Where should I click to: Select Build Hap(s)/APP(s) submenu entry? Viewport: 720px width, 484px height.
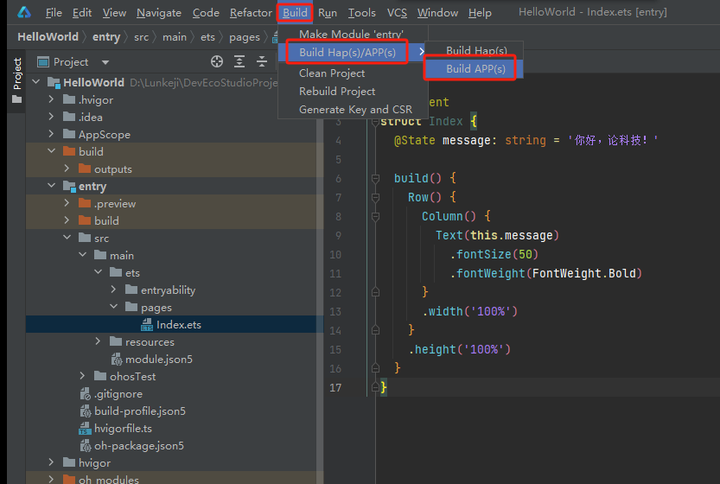pos(353,52)
